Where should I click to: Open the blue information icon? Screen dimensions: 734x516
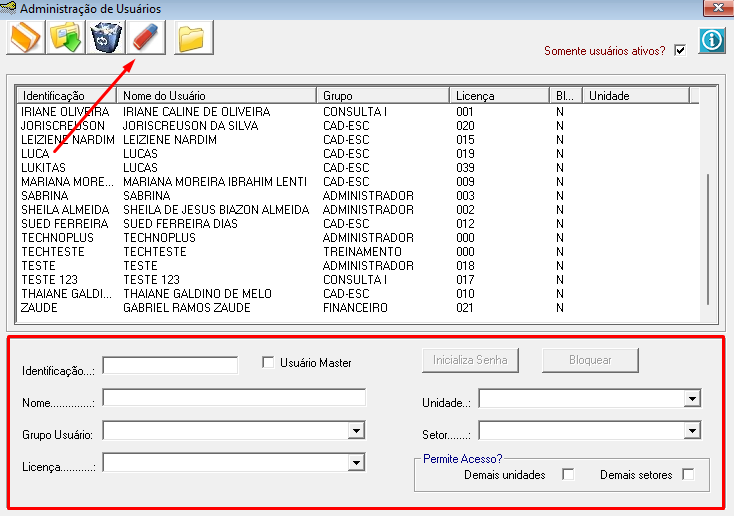pos(712,41)
